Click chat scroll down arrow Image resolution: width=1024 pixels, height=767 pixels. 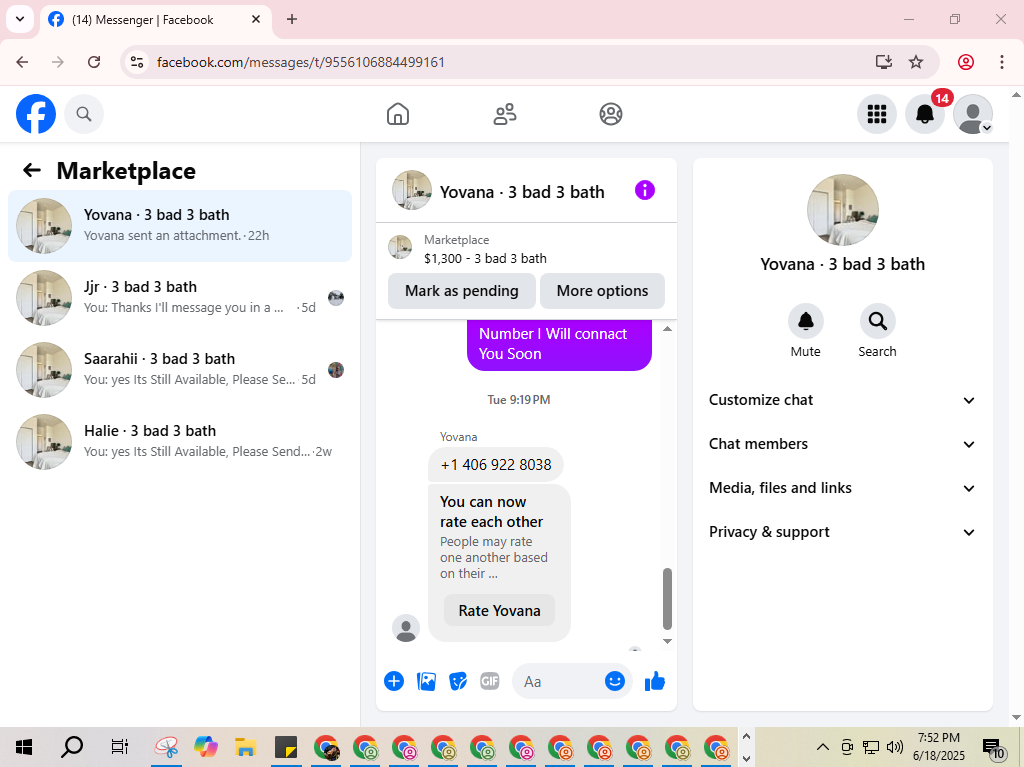[667, 641]
